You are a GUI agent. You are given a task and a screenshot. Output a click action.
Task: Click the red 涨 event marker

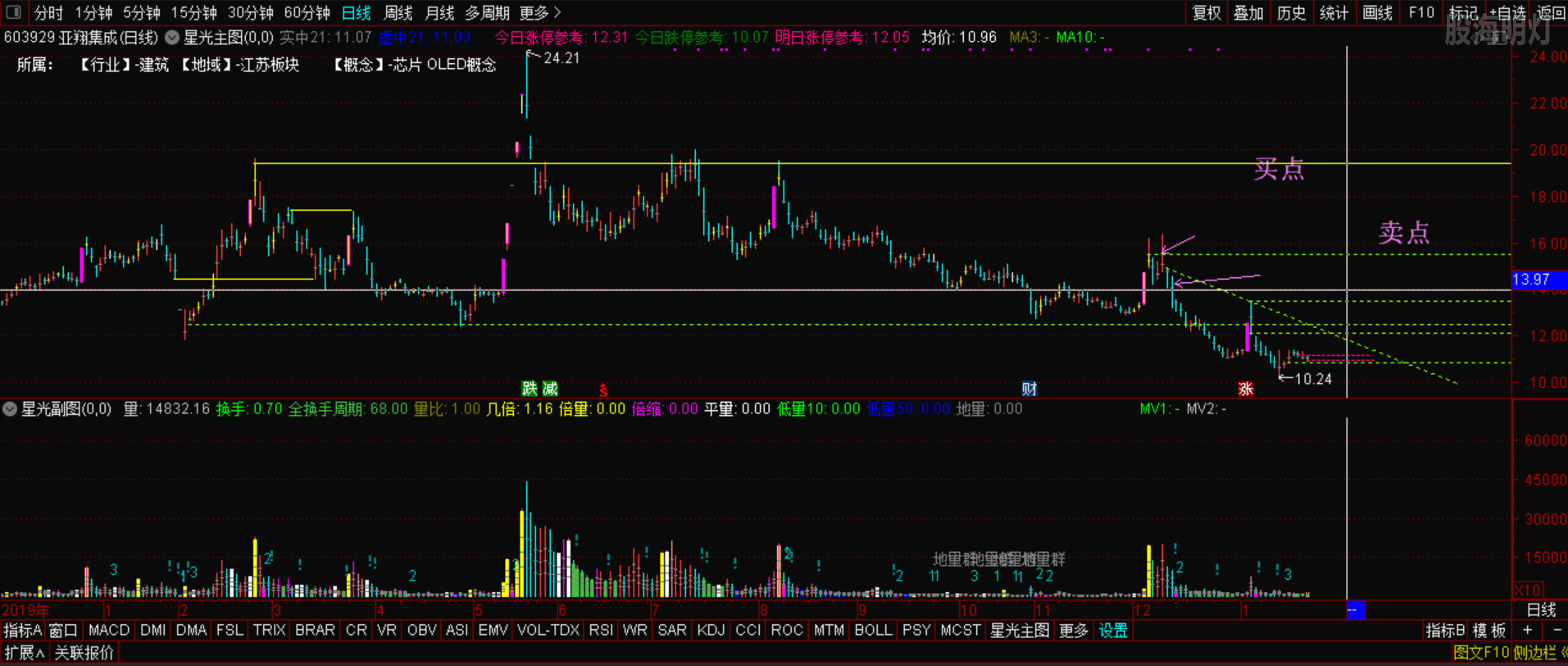tap(1246, 389)
